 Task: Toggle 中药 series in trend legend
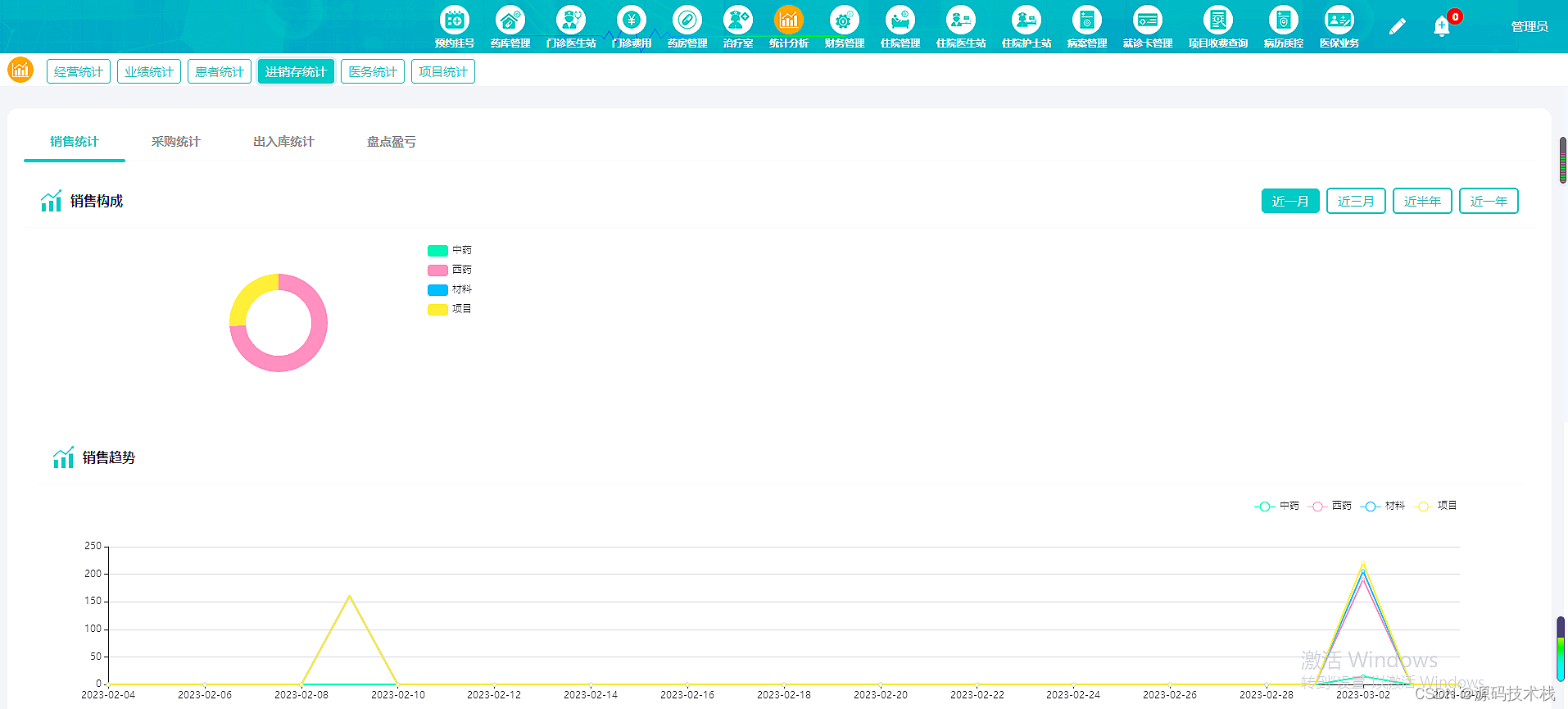click(1277, 506)
